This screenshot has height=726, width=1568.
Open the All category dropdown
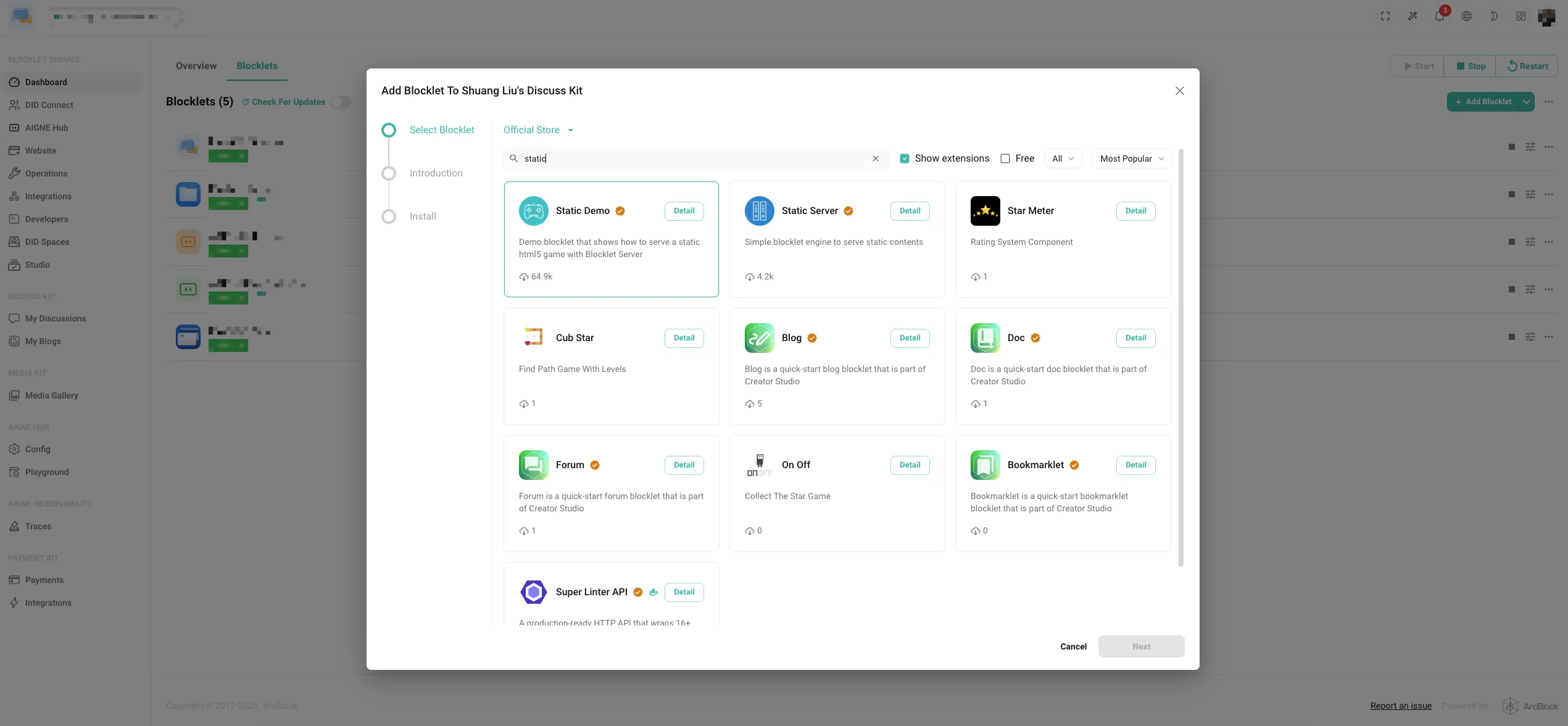1063,159
